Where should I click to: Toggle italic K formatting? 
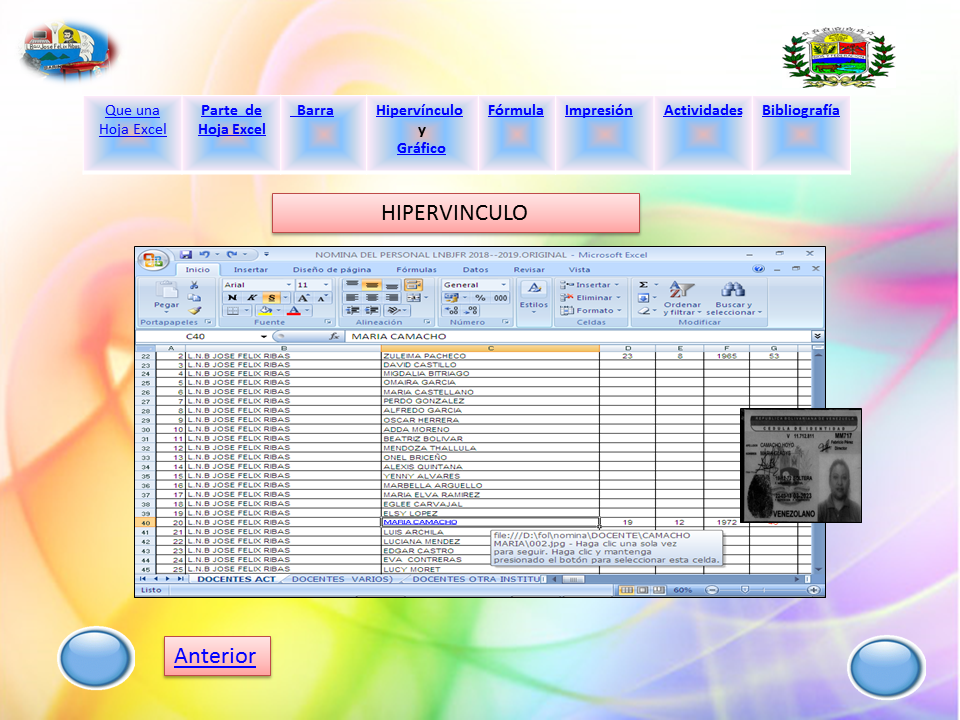252,298
